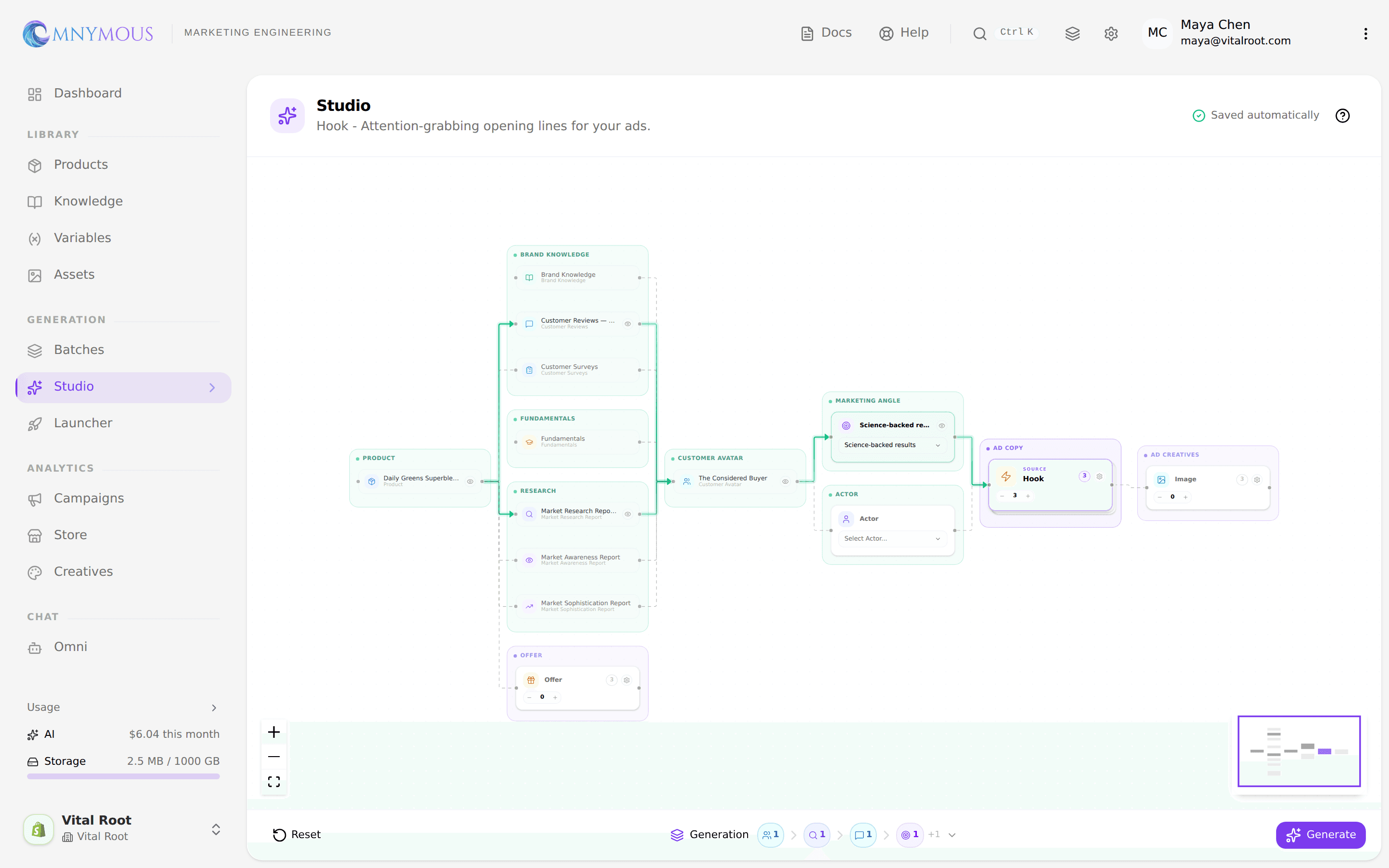The height and width of the screenshot is (868, 1389).
Task: Open the Docs link
Action: coord(826,33)
